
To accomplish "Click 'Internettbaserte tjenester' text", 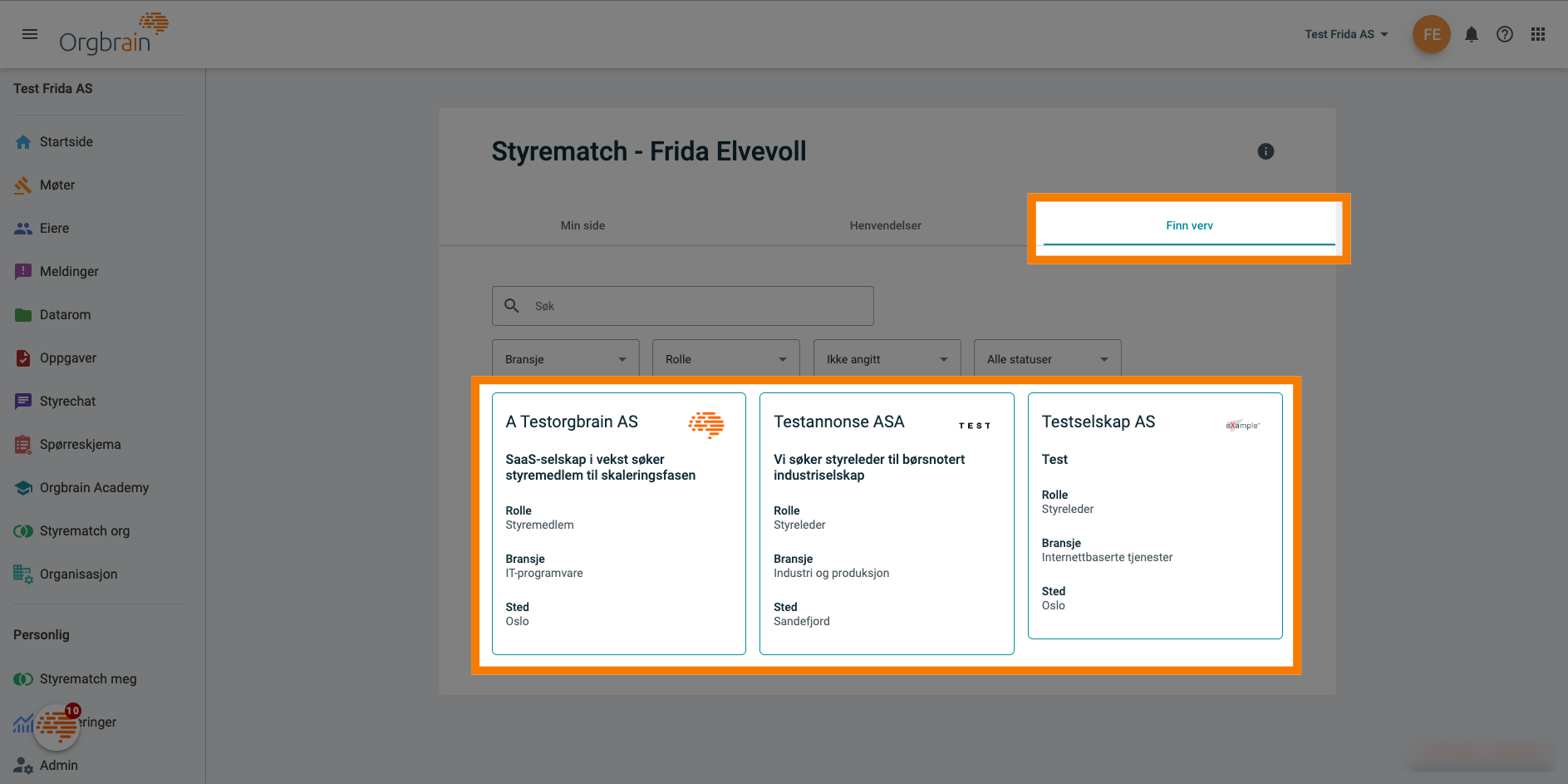I will [1107, 558].
